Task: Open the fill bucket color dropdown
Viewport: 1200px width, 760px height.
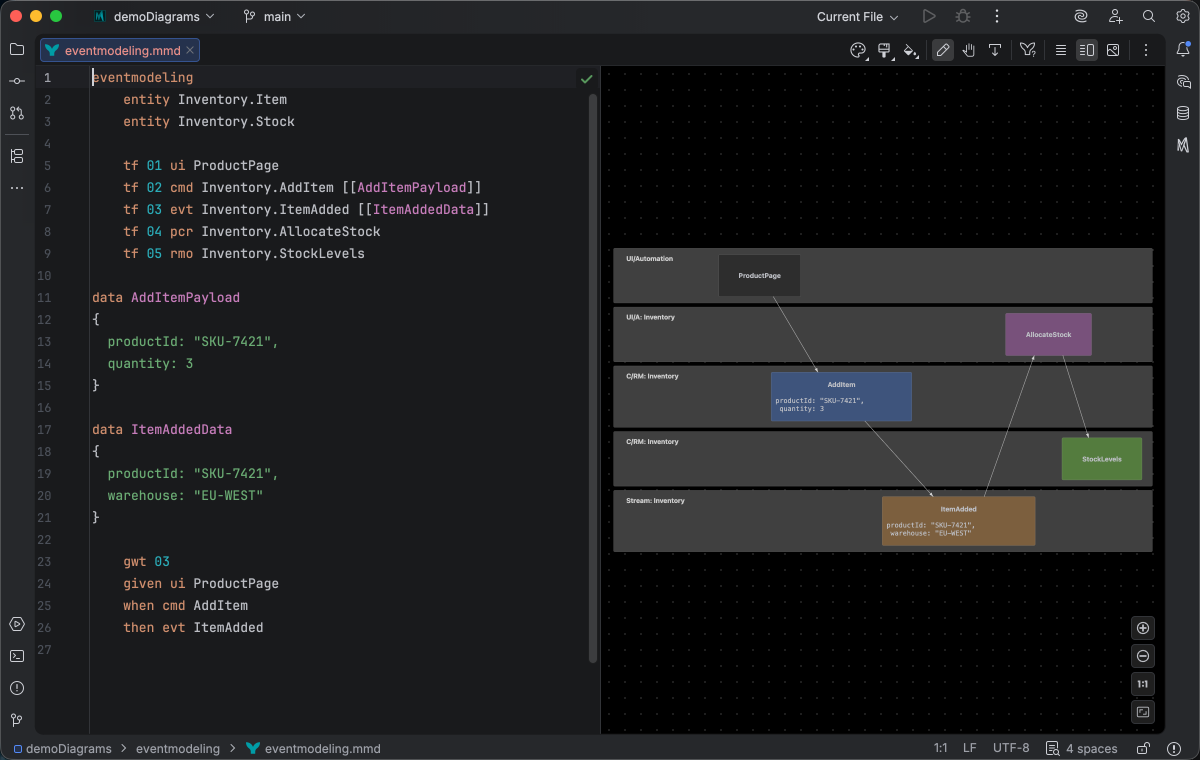Action: pyautogui.click(x=911, y=50)
